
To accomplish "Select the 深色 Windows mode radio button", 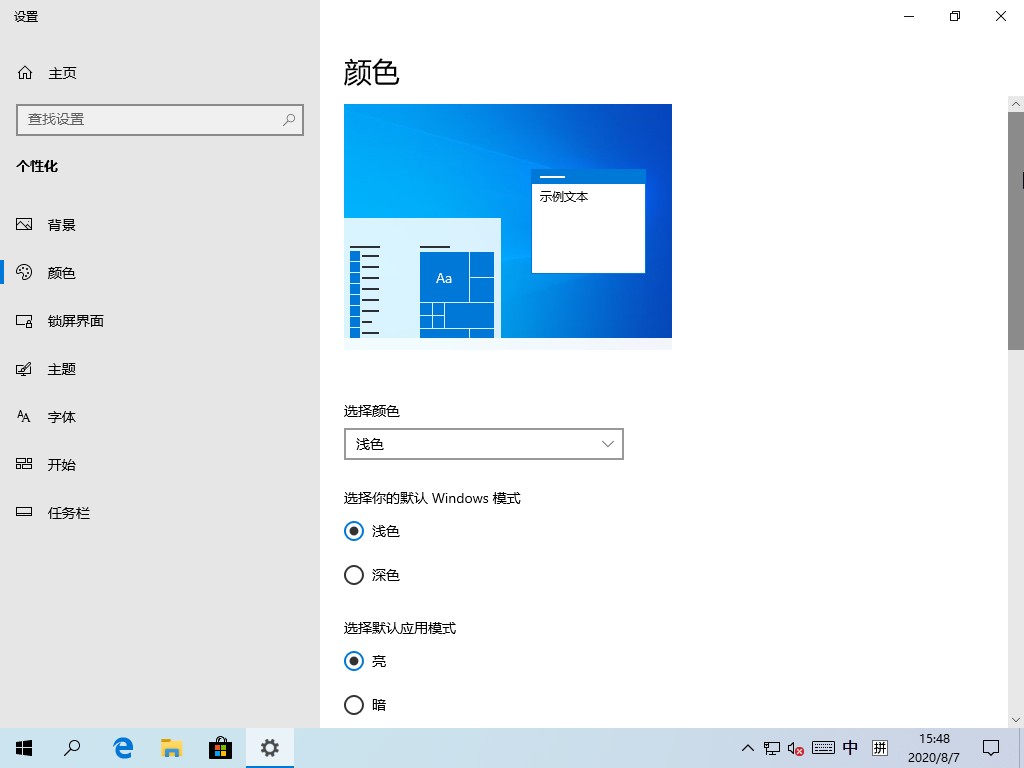I will pos(353,575).
